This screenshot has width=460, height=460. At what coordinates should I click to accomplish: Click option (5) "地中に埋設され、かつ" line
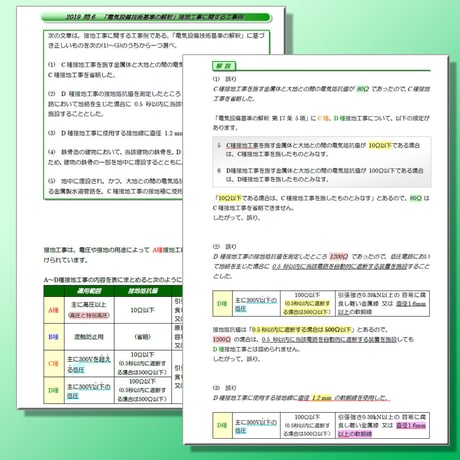[x=116, y=181]
